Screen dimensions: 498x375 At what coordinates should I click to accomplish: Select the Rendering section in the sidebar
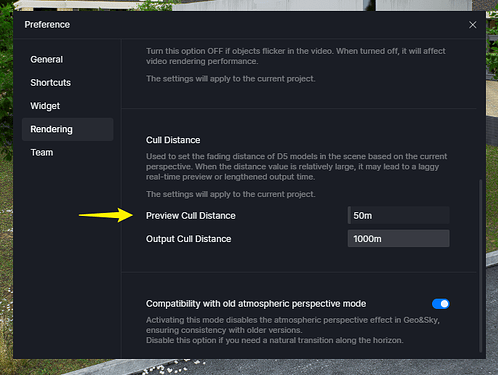pos(68,129)
